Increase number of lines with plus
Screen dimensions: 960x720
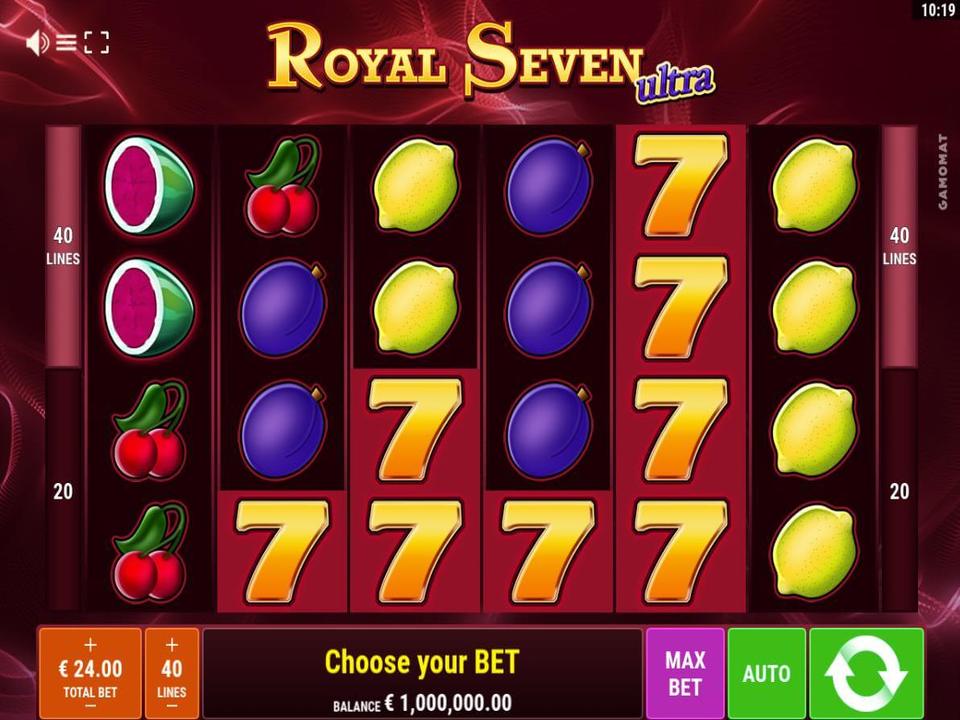coord(172,645)
